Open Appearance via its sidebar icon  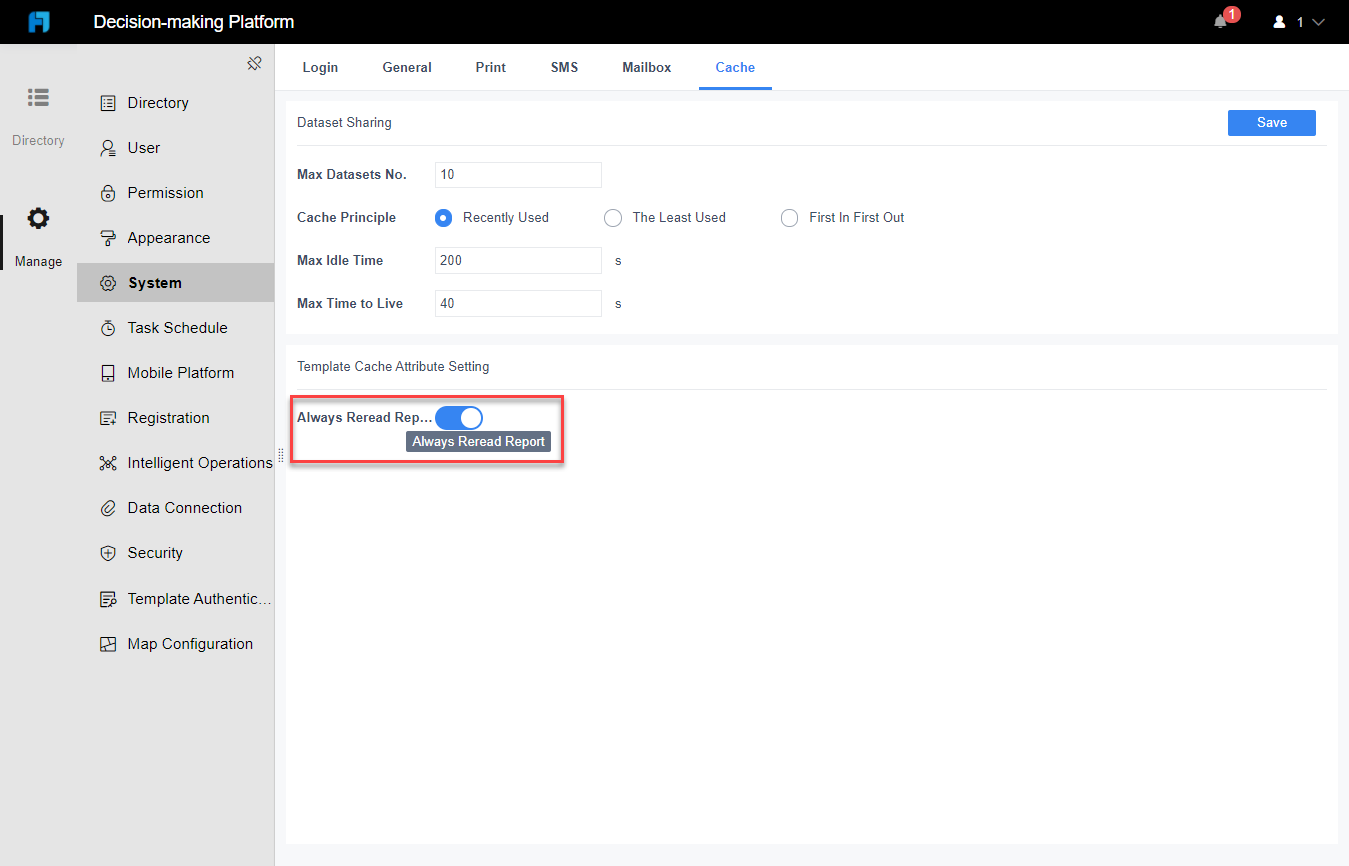click(108, 237)
